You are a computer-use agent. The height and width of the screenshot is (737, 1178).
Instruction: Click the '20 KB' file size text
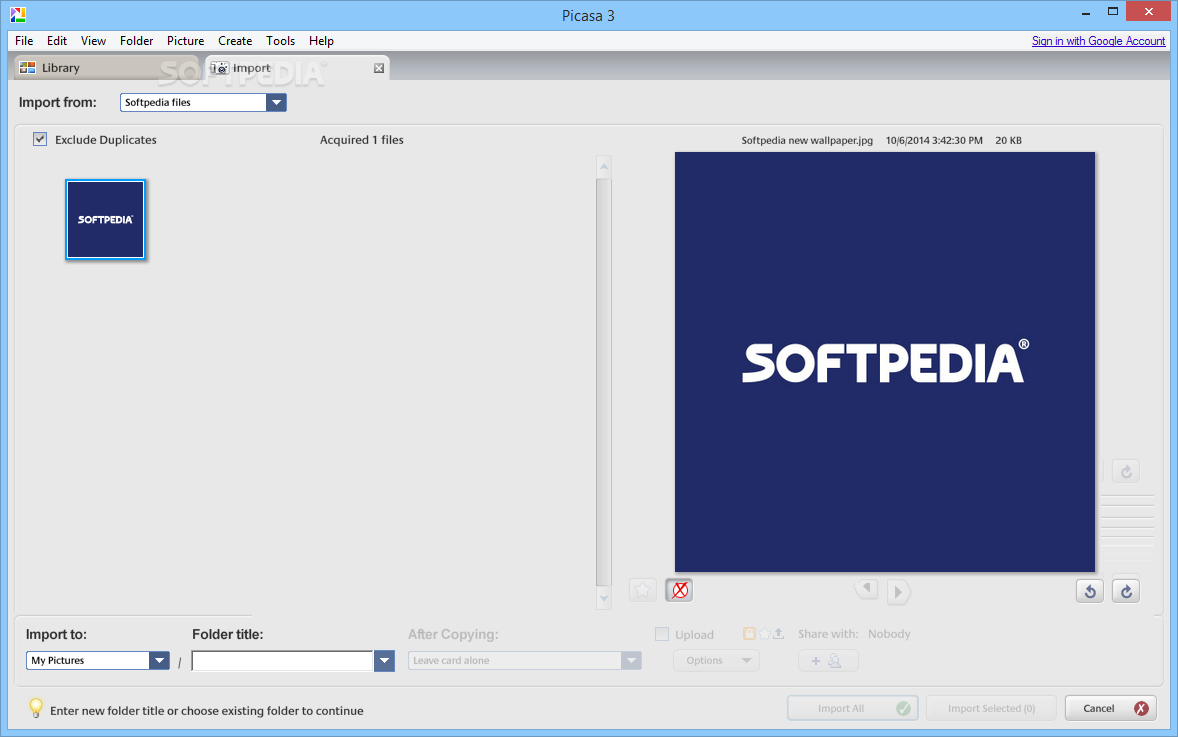[x=1008, y=140]
